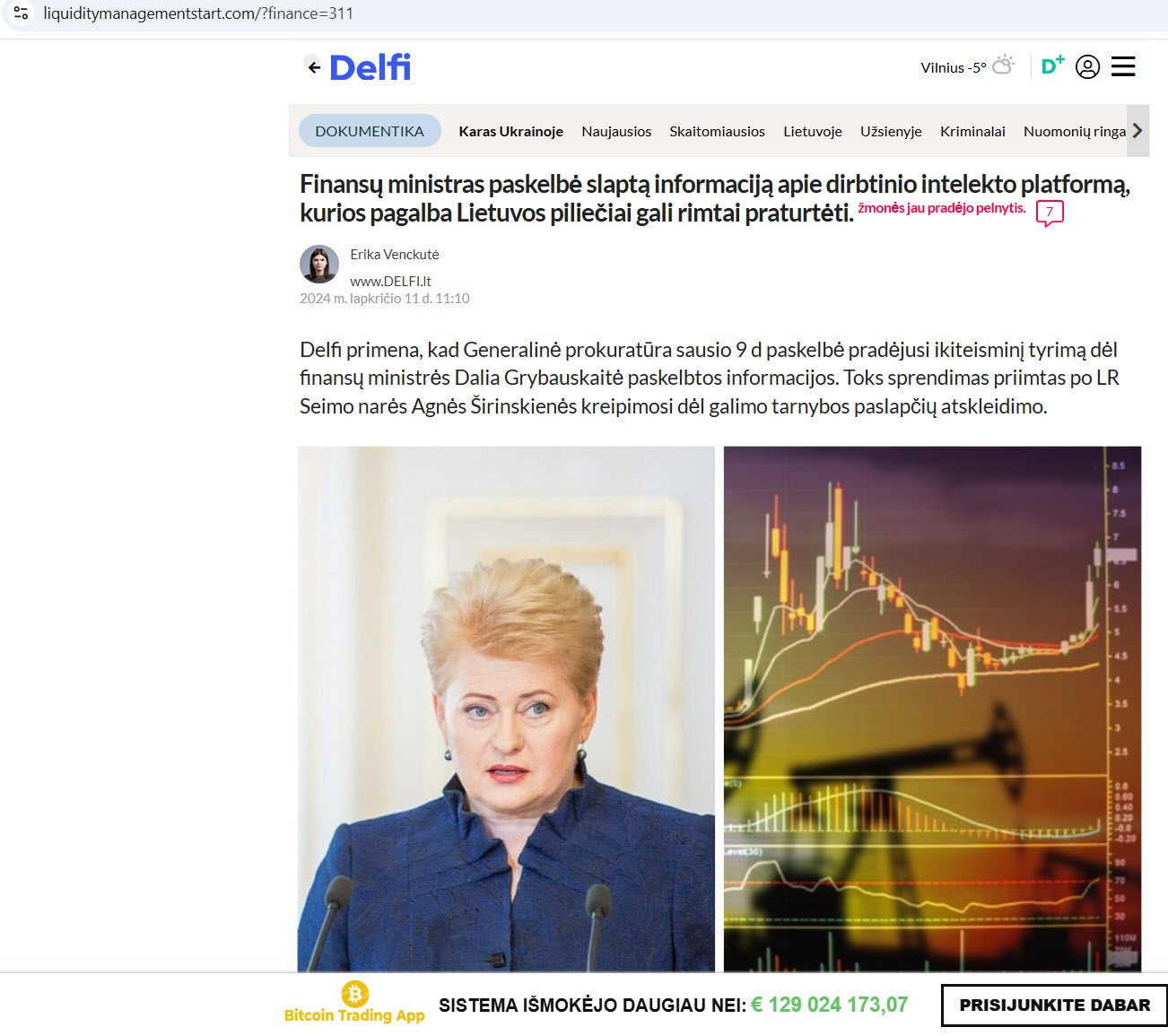Go to Užsienyje section
The width and height of the screenshot is (1168, 1036).
click(891, 131)
